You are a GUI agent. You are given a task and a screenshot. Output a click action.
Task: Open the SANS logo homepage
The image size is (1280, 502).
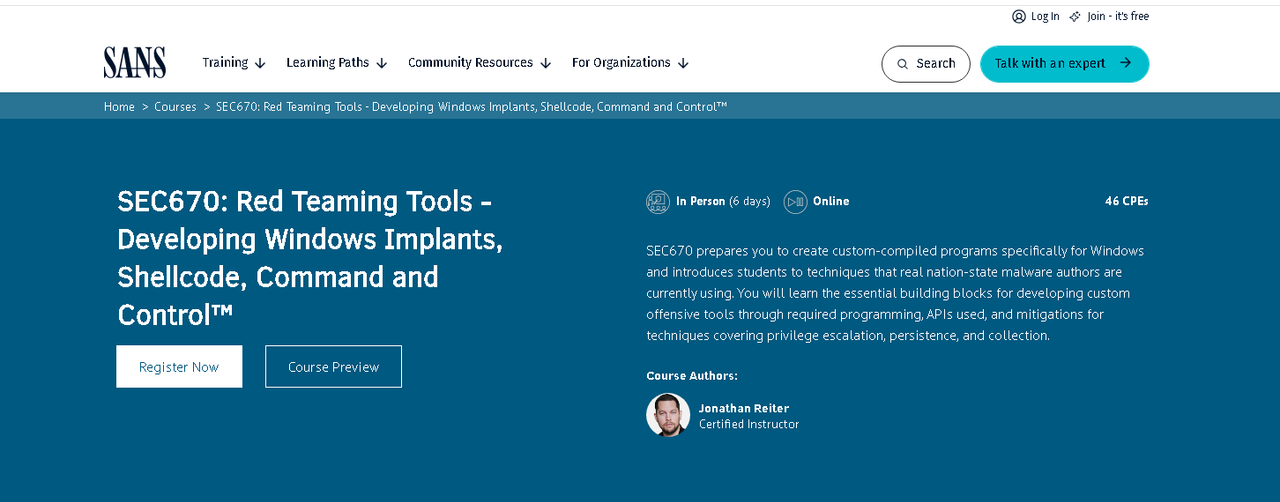135,62
